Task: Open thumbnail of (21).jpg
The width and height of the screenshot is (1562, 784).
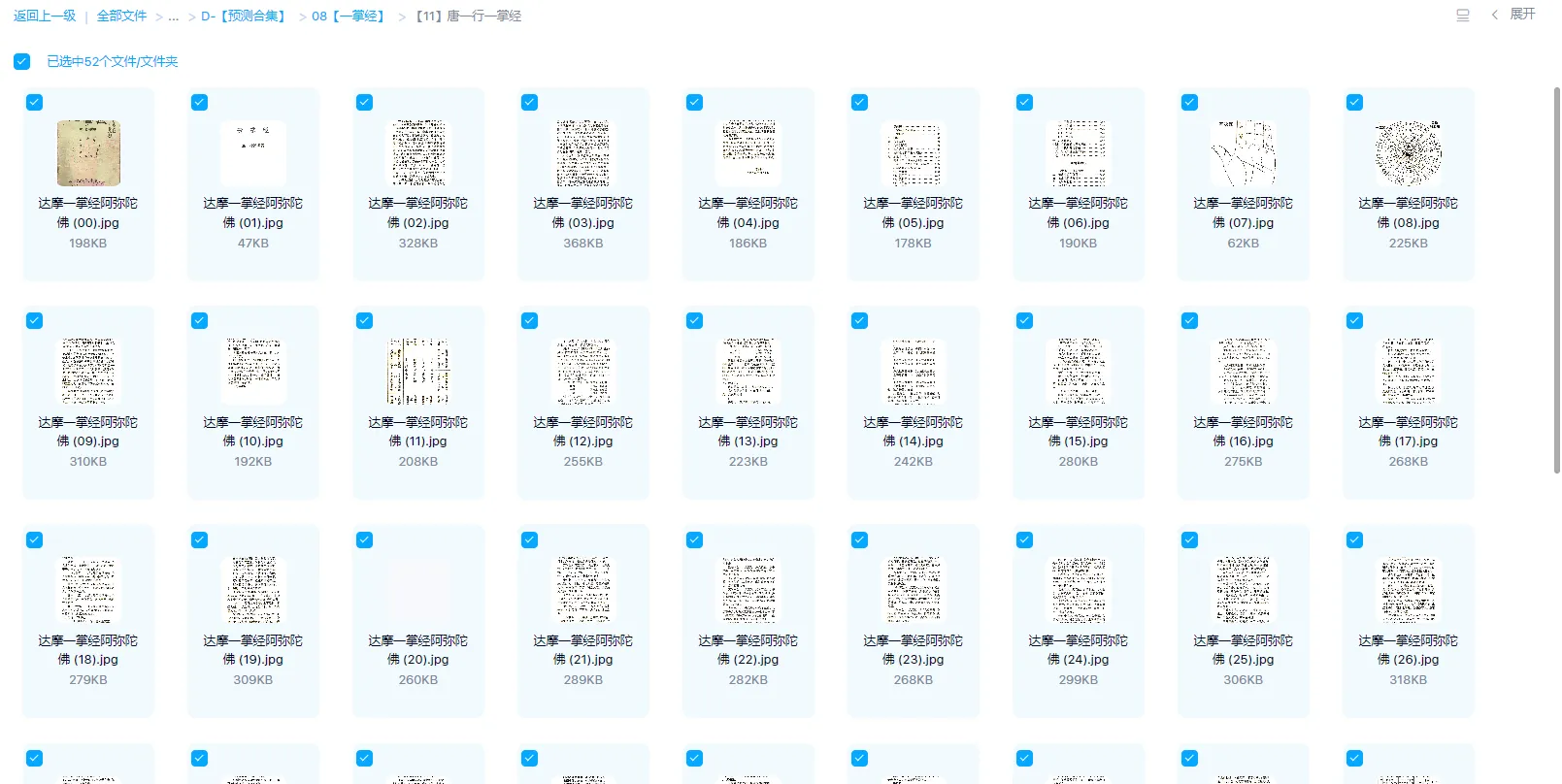Action: [583, 589]
